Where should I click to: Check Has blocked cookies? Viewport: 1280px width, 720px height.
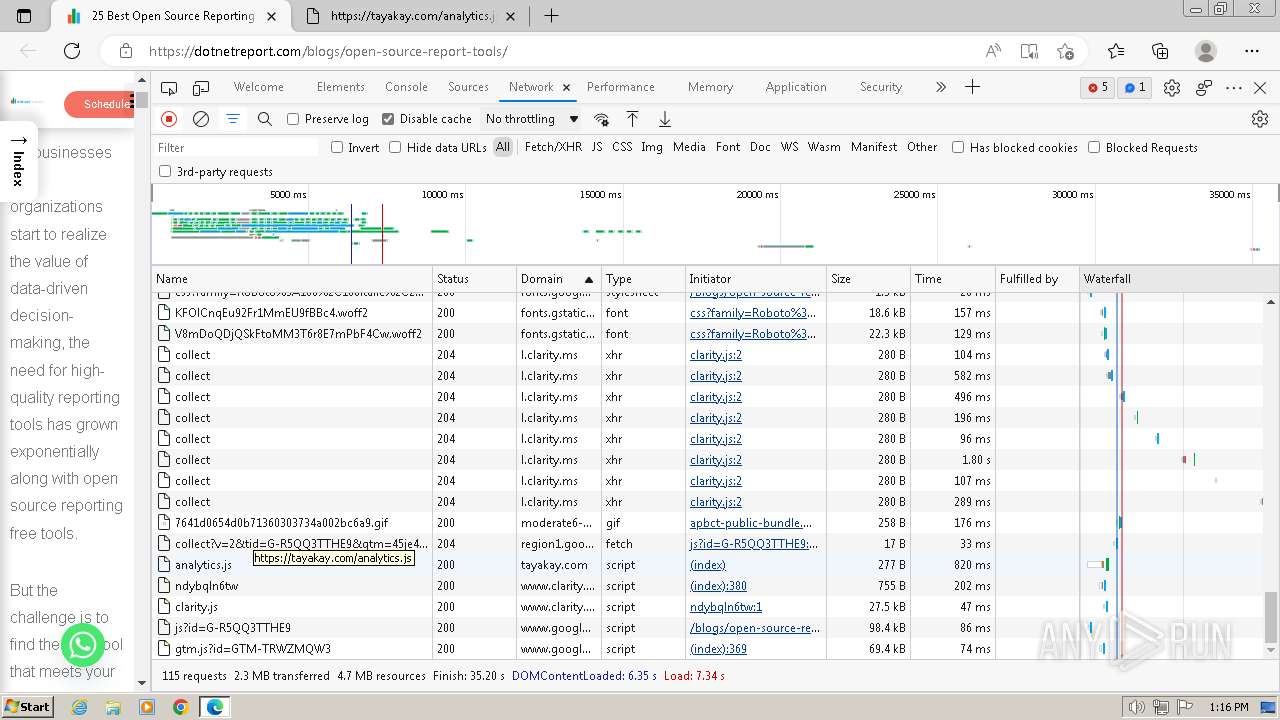click(958, 147)
